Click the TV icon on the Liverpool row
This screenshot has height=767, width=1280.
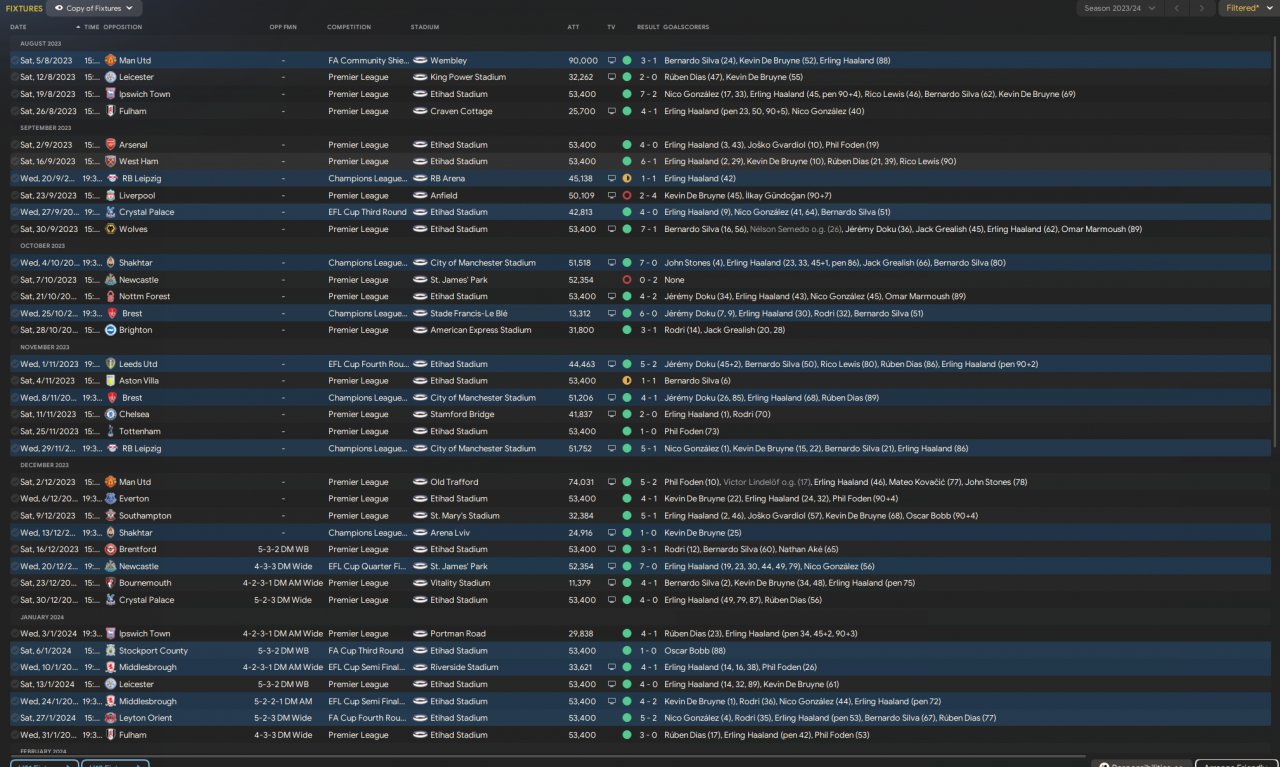612,195
